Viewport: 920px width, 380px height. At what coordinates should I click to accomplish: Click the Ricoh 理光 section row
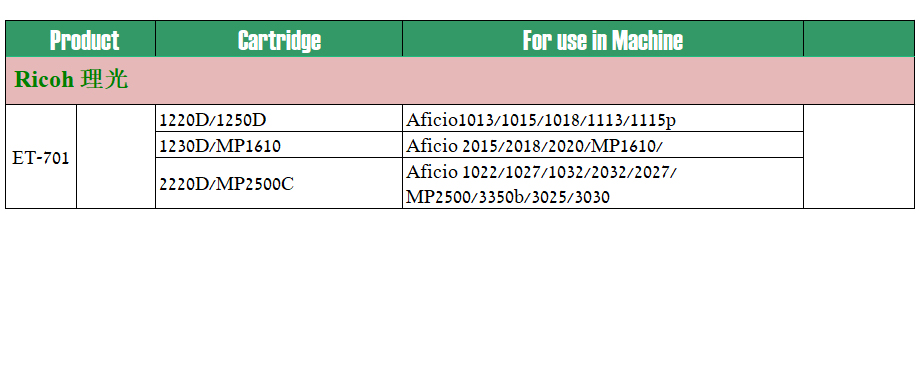pos(460,80)
